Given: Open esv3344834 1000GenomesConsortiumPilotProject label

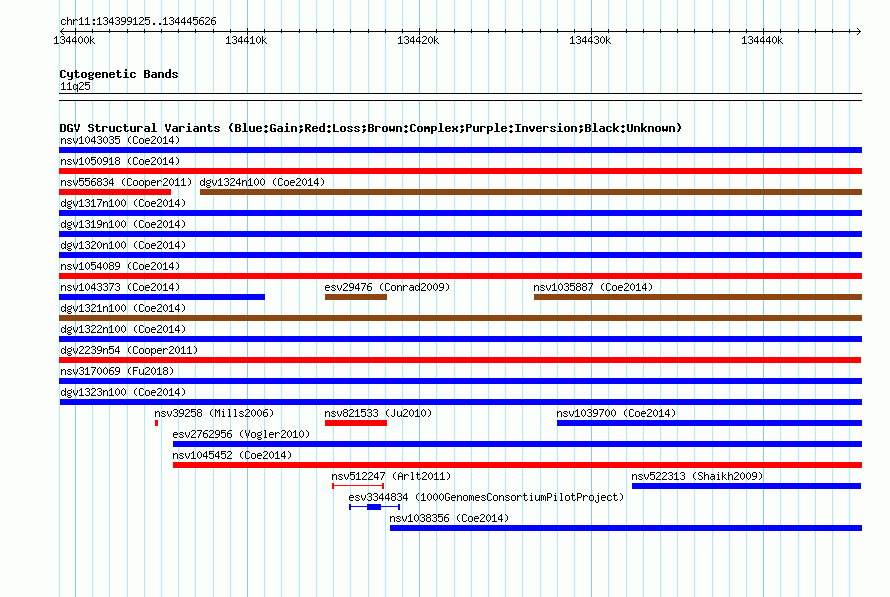Looking at the screenshot, I should (486, 497).
